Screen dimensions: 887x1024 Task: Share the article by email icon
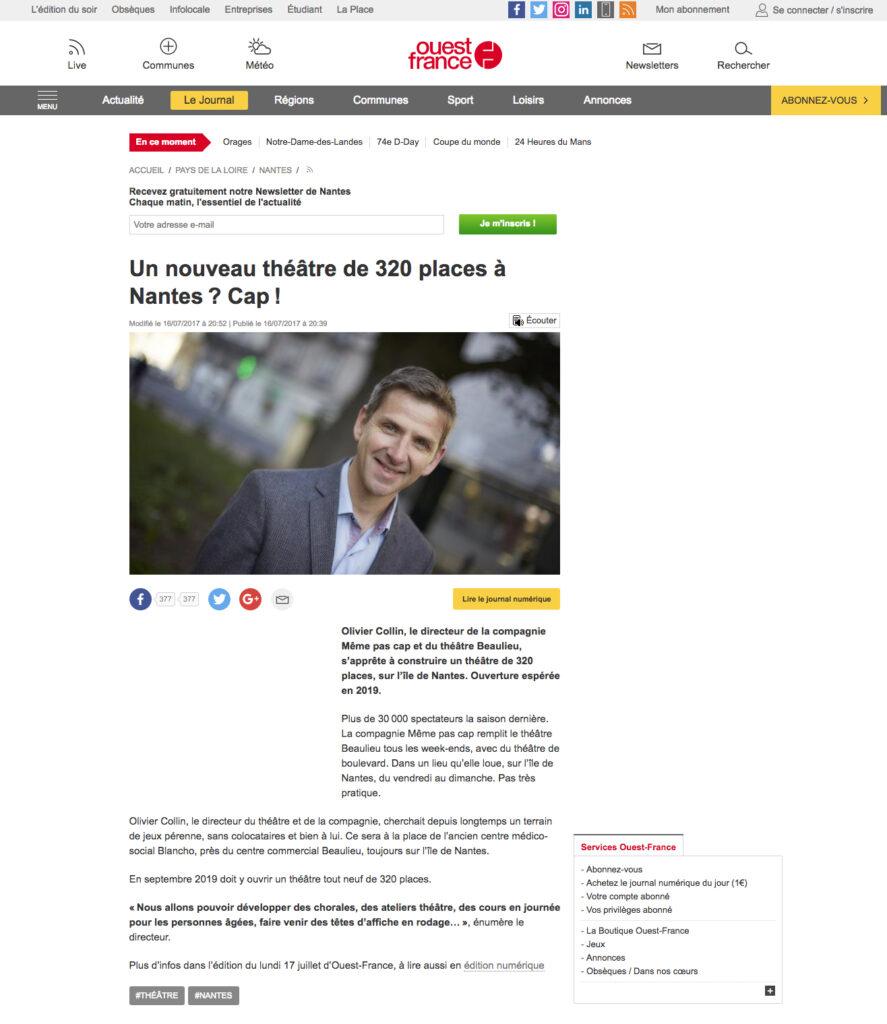[282, 600]
